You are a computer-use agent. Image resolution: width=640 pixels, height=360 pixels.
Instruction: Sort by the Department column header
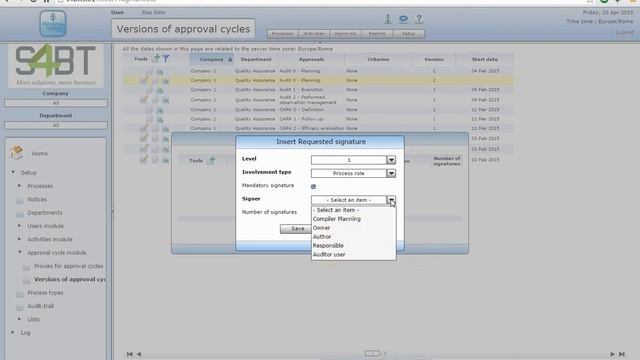256,59
